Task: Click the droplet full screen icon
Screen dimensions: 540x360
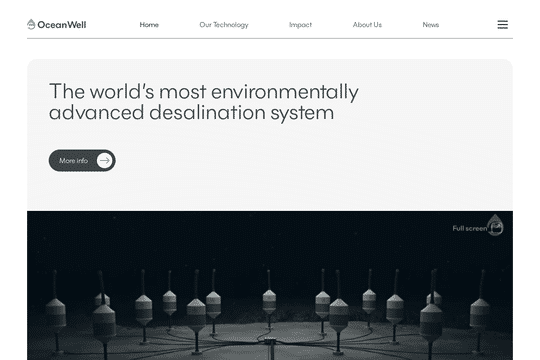Action: [496, 225]
